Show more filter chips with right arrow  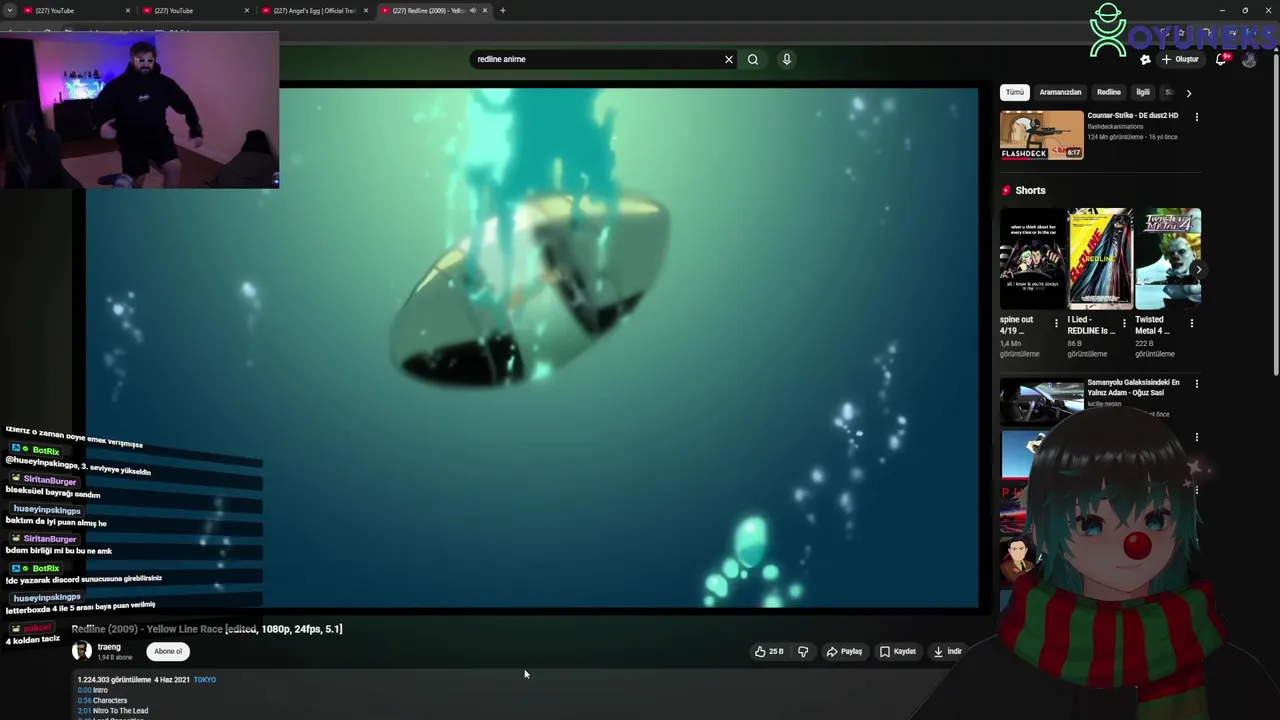(x=1188, y=93)
